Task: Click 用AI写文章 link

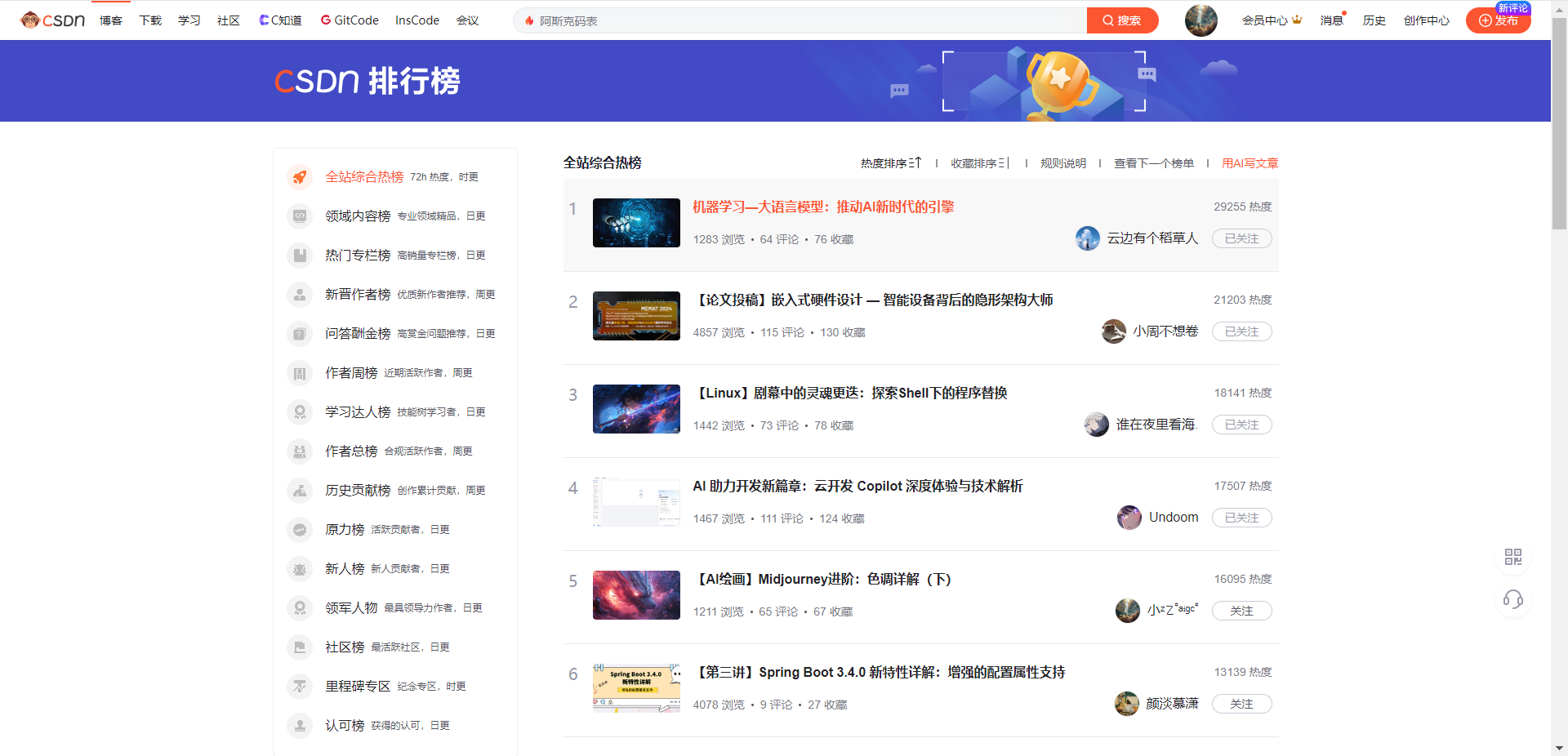Action: click(x=1250, y=163)
